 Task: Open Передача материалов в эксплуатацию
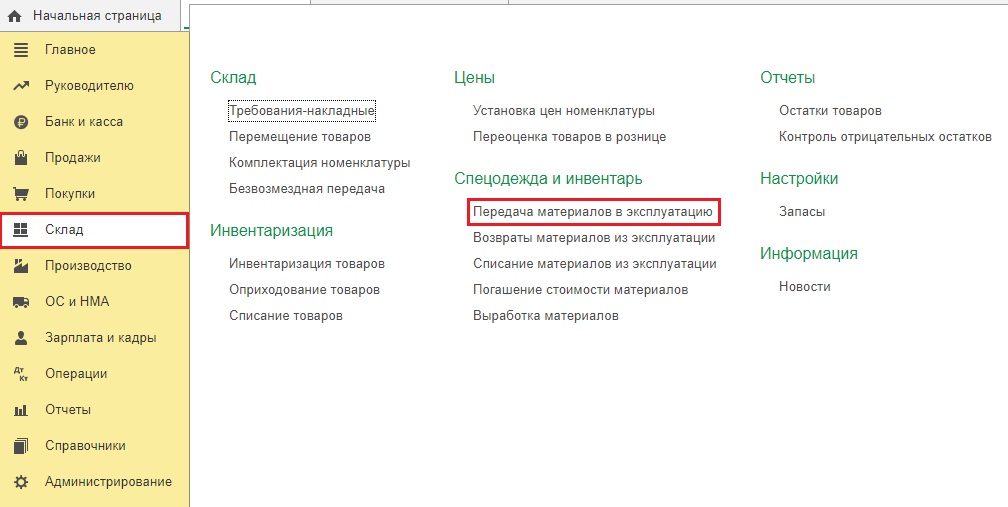point(592,213)
